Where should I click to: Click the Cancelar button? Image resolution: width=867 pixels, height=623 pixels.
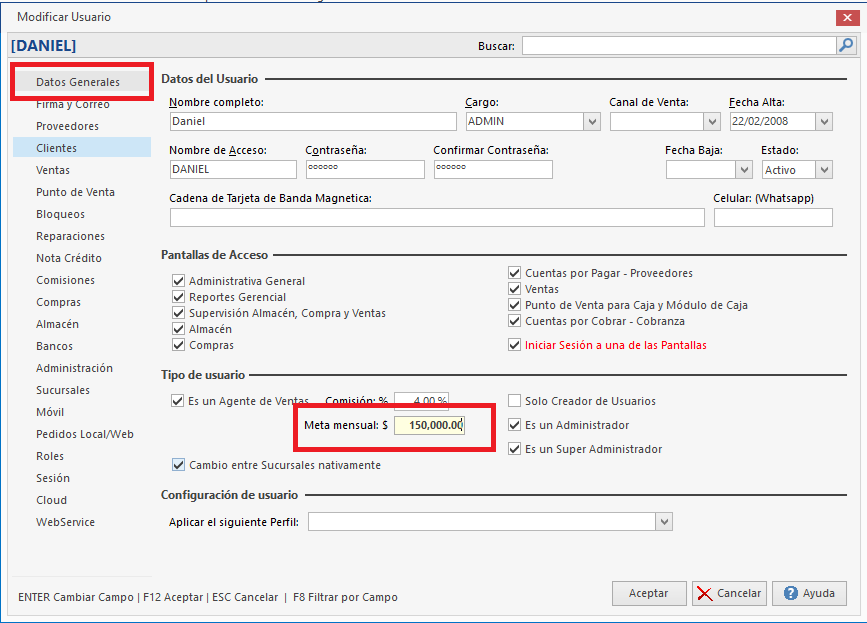729,593
